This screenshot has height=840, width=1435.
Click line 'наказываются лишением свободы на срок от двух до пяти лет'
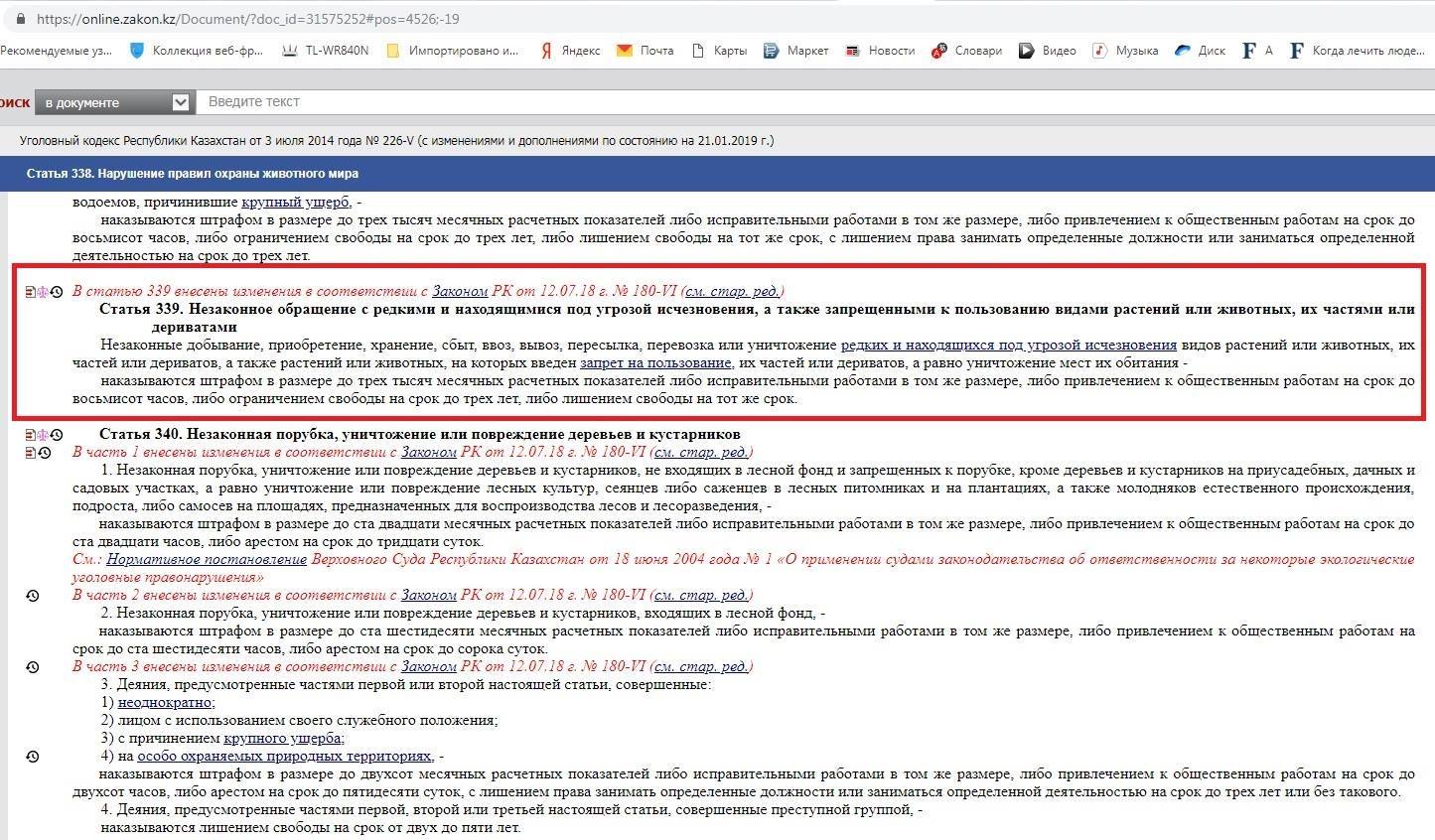310,828
